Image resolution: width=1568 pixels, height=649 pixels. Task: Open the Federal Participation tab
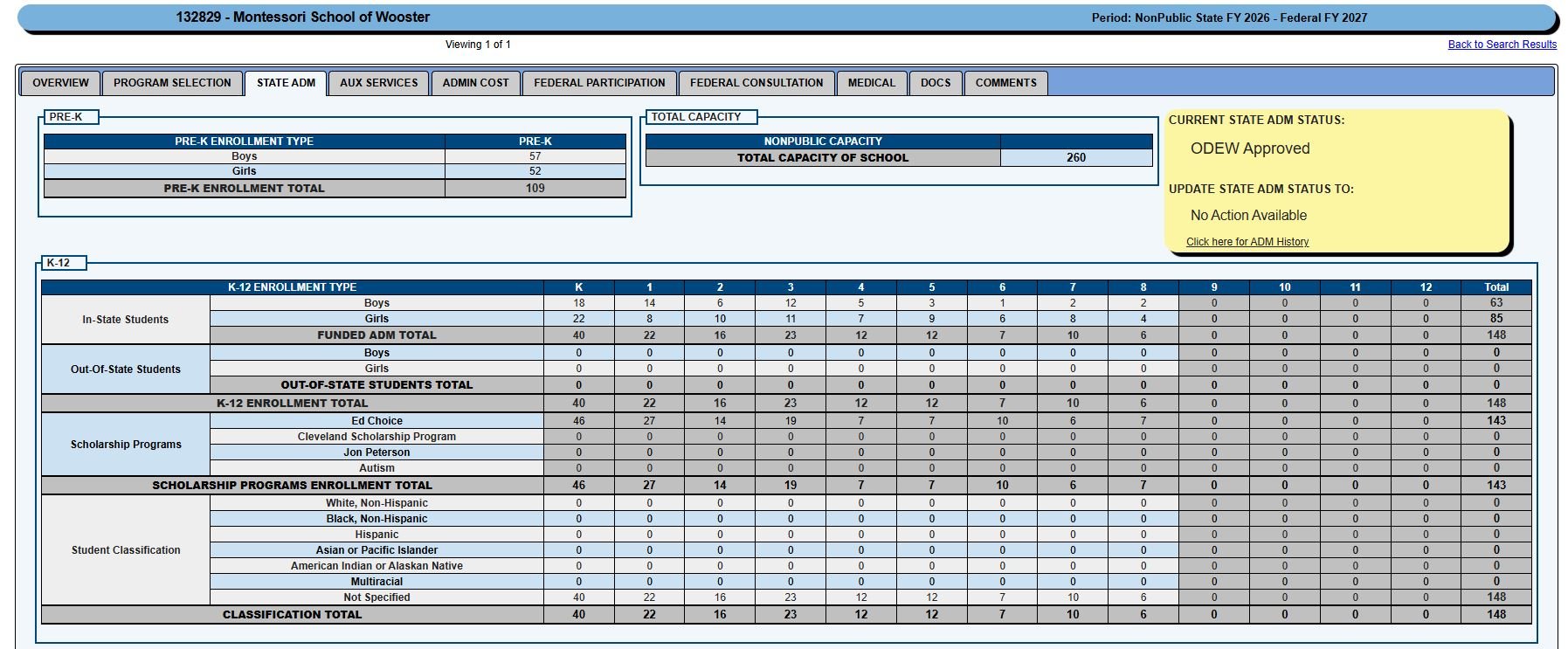pyautogui.click(x=599, y=83)
